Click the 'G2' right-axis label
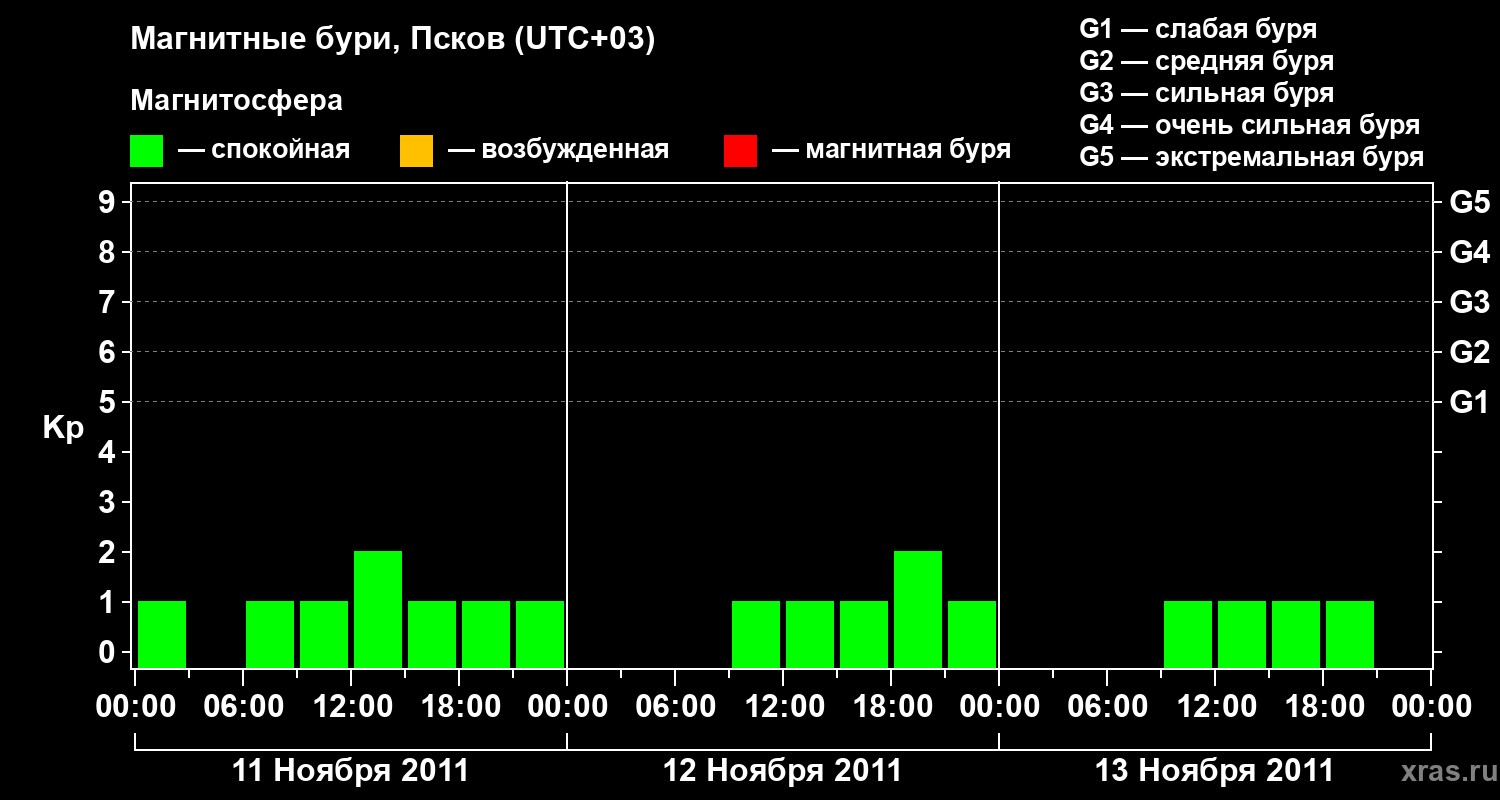1500x800 pixels. pos(1469,352)
